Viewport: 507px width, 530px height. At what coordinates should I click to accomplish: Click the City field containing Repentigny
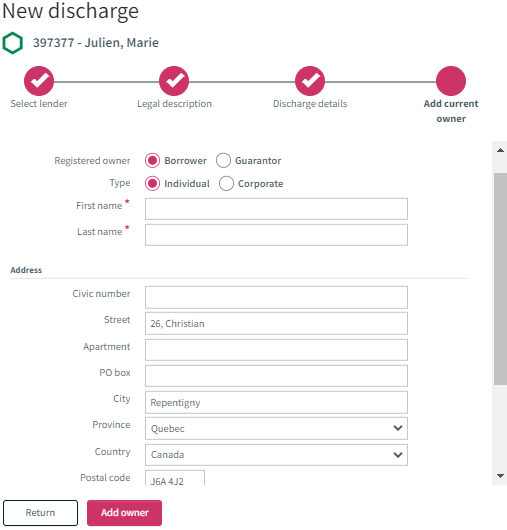click(276, 402)
